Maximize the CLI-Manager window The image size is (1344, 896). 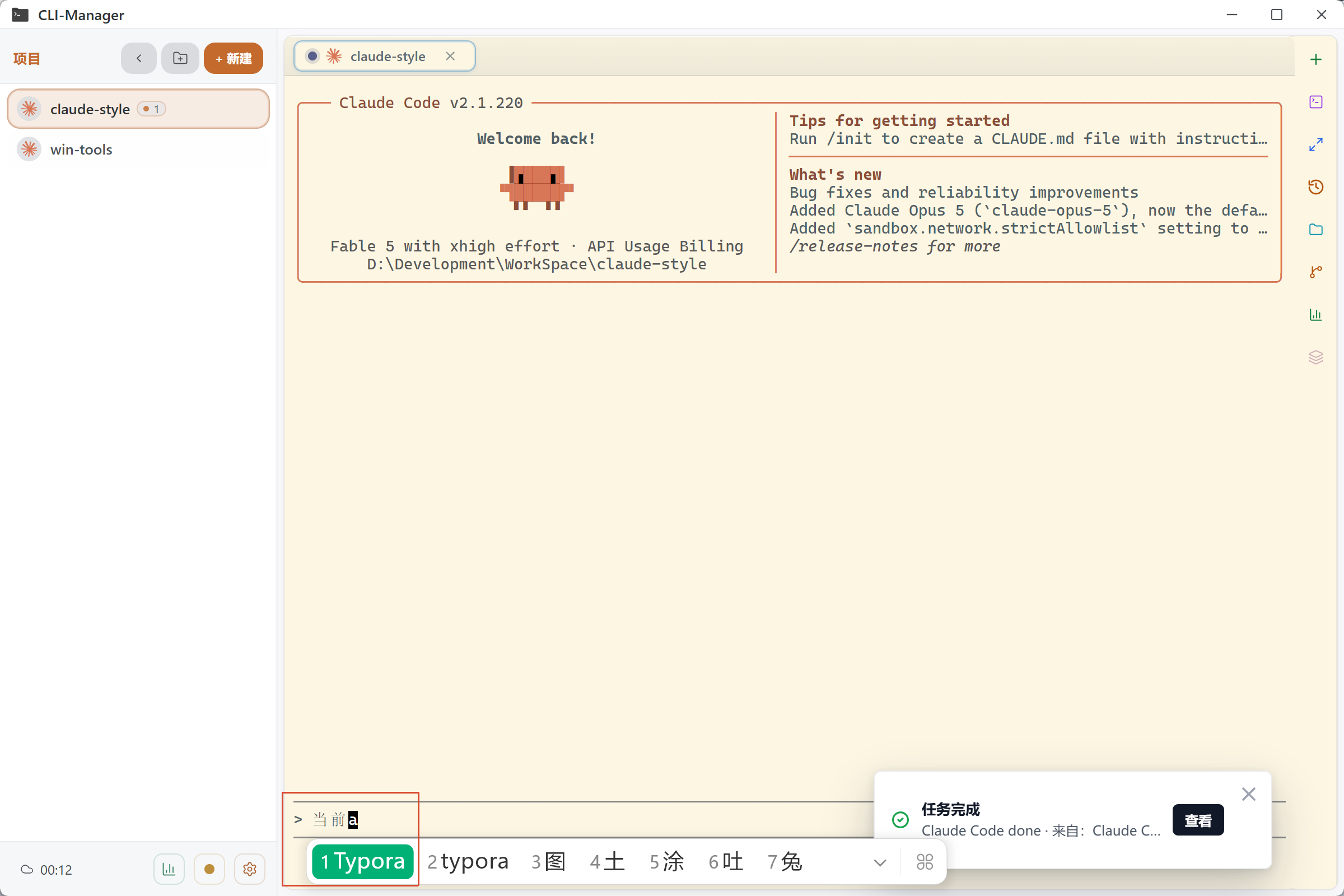(1277, 15)
